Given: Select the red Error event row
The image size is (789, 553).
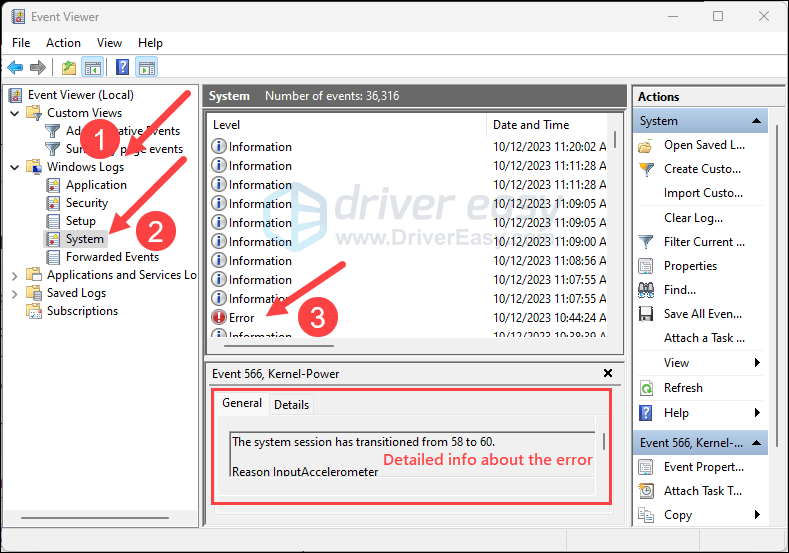Looking at the screenshot, I should click(409, 318).
